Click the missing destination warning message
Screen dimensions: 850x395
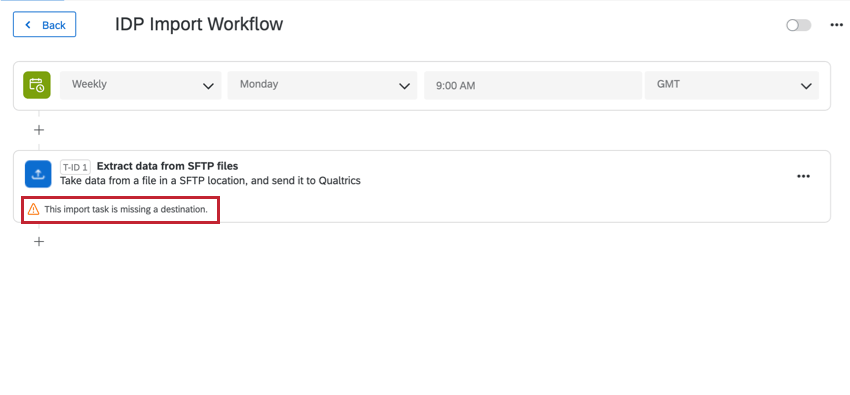pos(126,209)
